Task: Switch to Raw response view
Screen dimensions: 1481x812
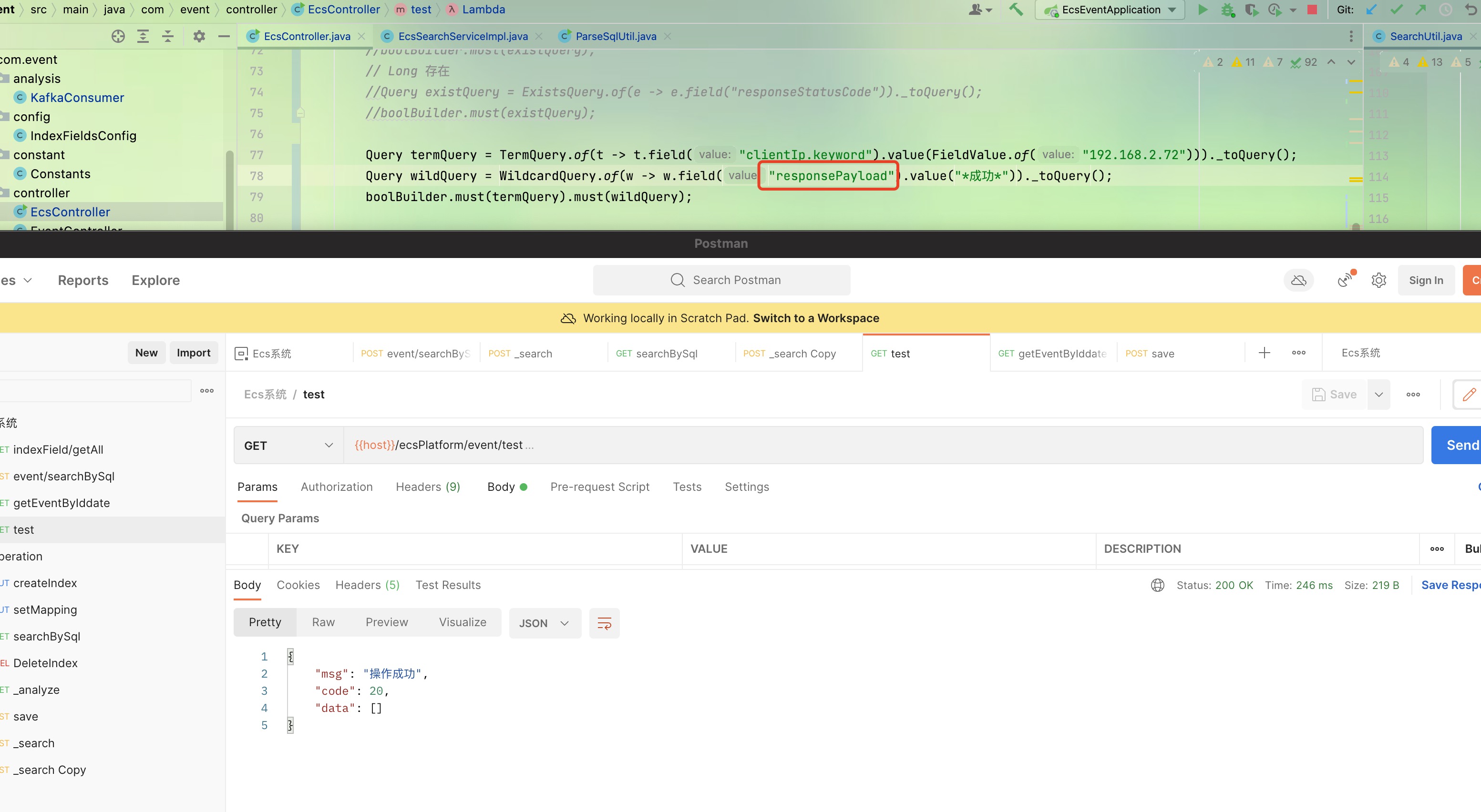Action: (323, 622)
